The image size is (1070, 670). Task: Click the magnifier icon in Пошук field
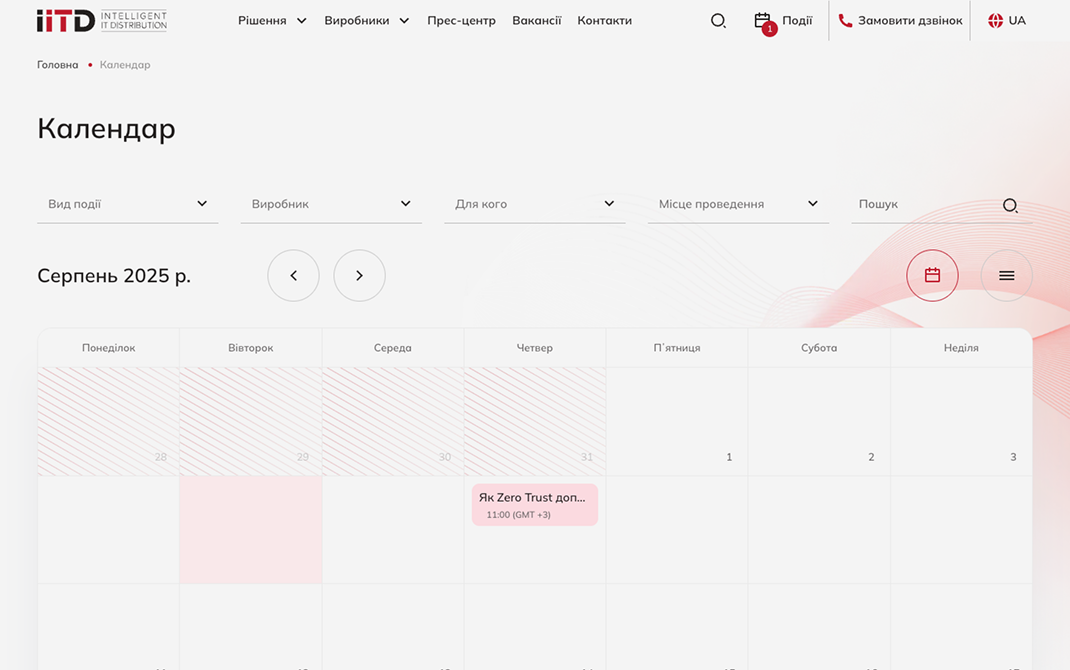click(1010, 205)
